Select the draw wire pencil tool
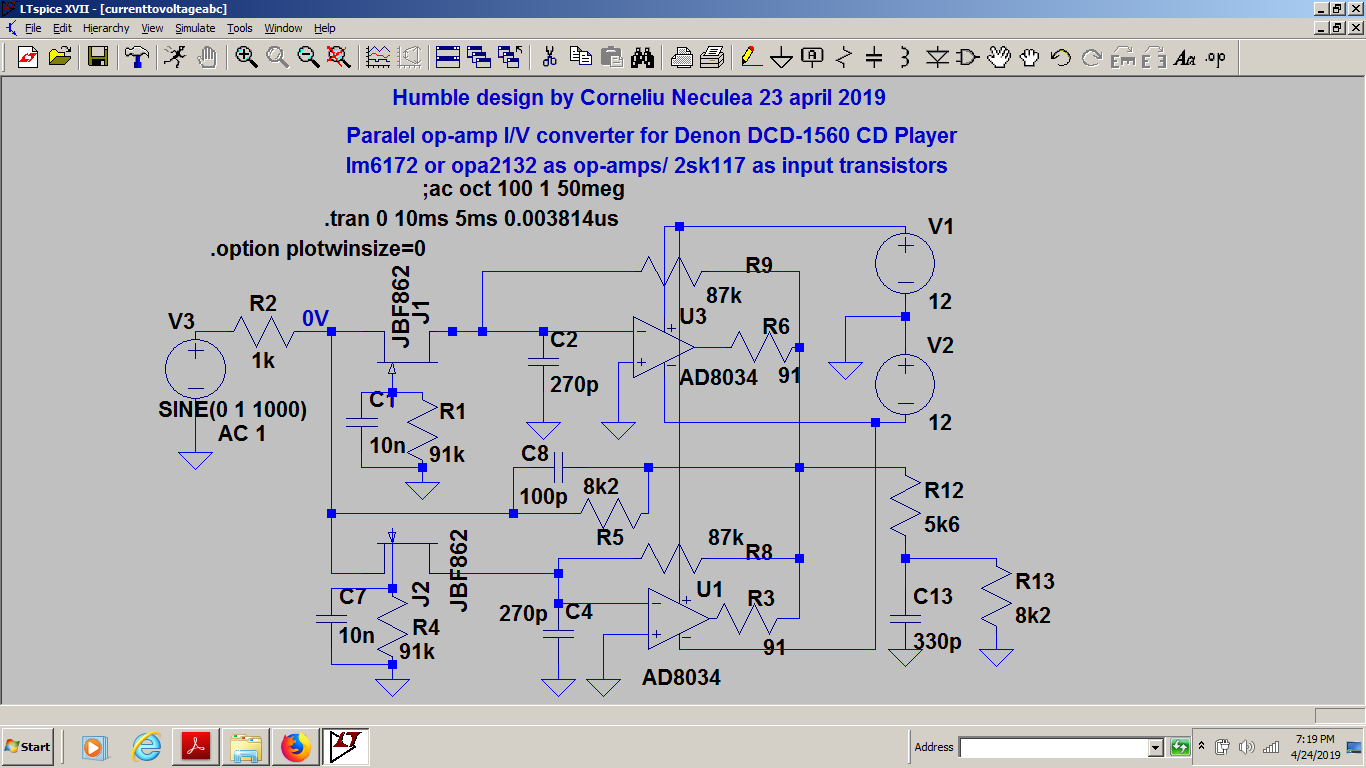 tap(751, 57)
